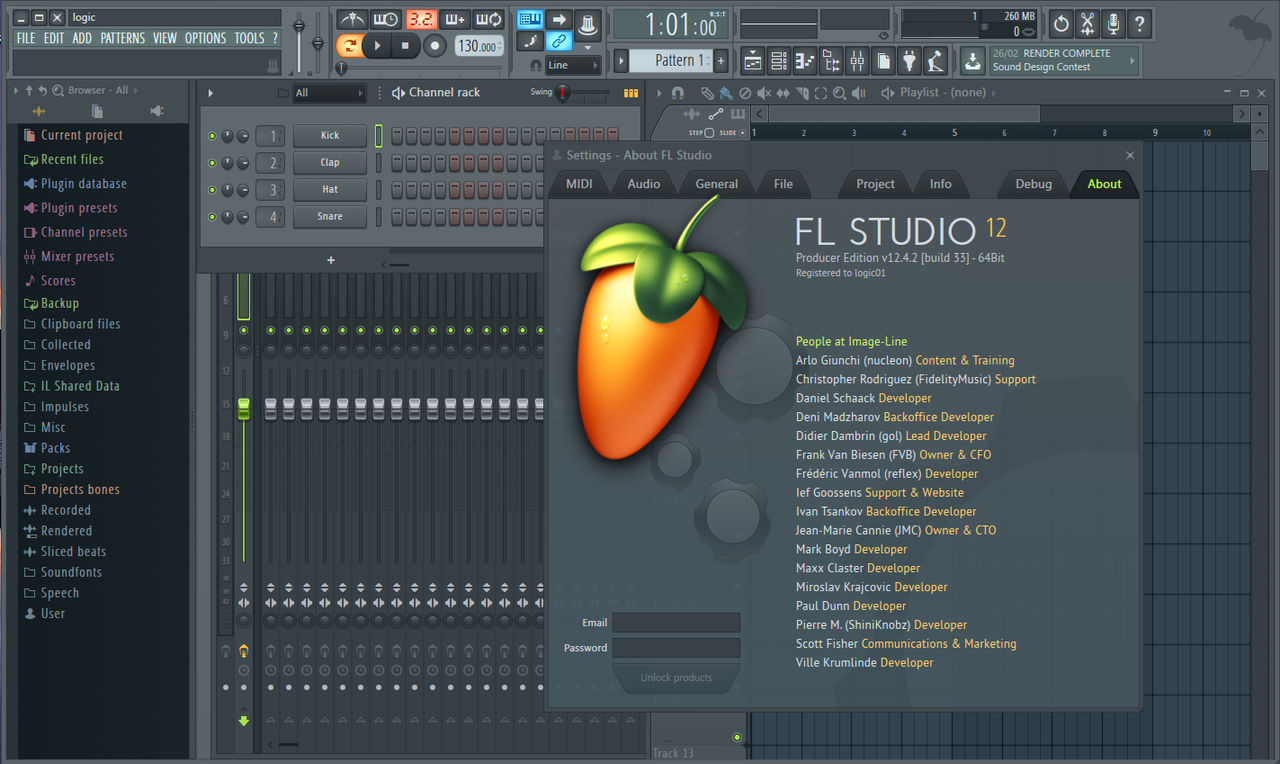Viewport: 1280px width, 764px height.
Task: Open the project picker icon
Action: 883,61
